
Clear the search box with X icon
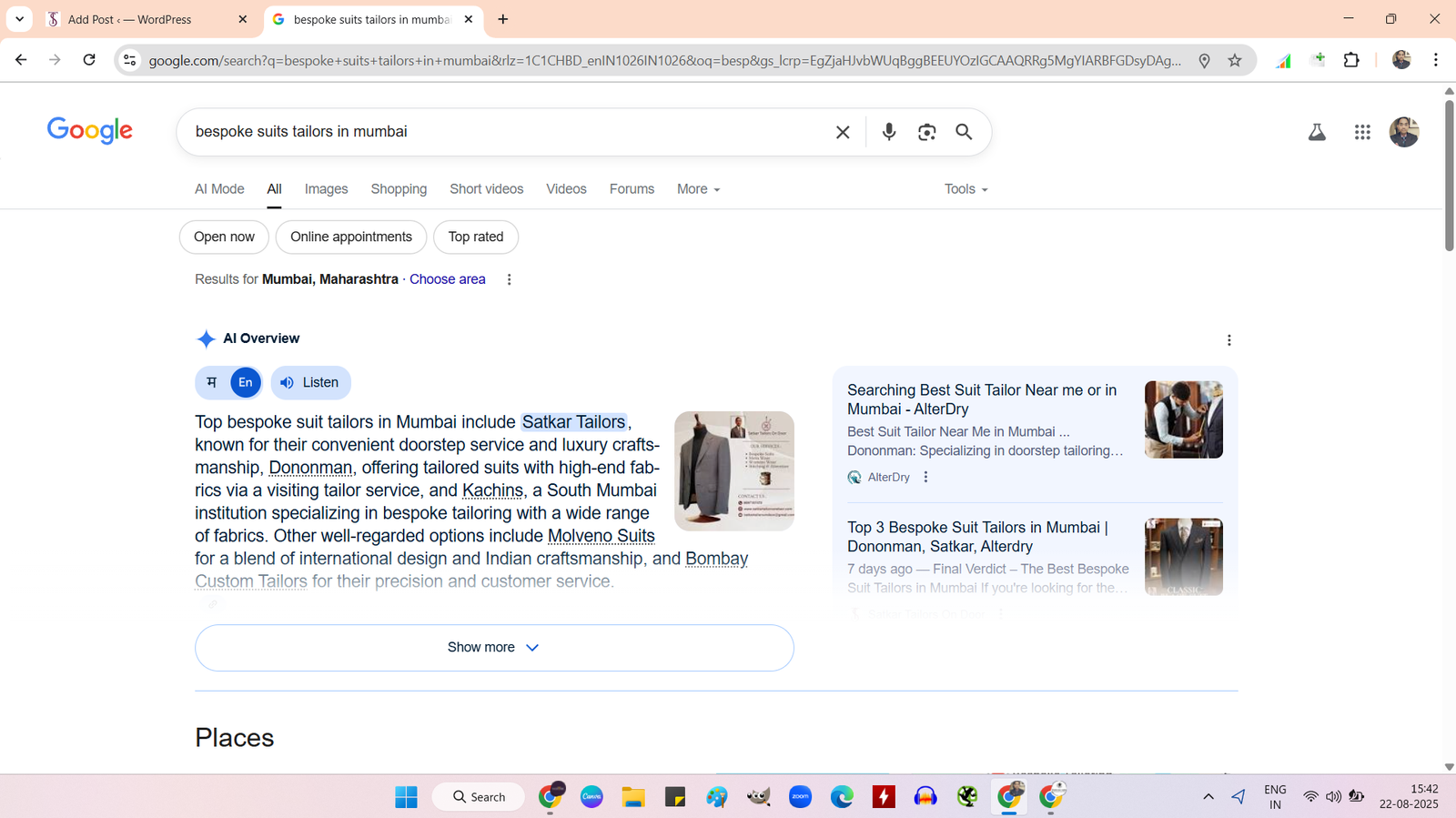[x=843, y=132]
